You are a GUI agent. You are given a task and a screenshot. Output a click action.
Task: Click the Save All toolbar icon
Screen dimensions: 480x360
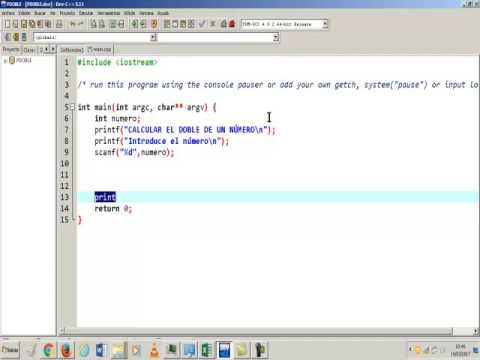[32, 24]
